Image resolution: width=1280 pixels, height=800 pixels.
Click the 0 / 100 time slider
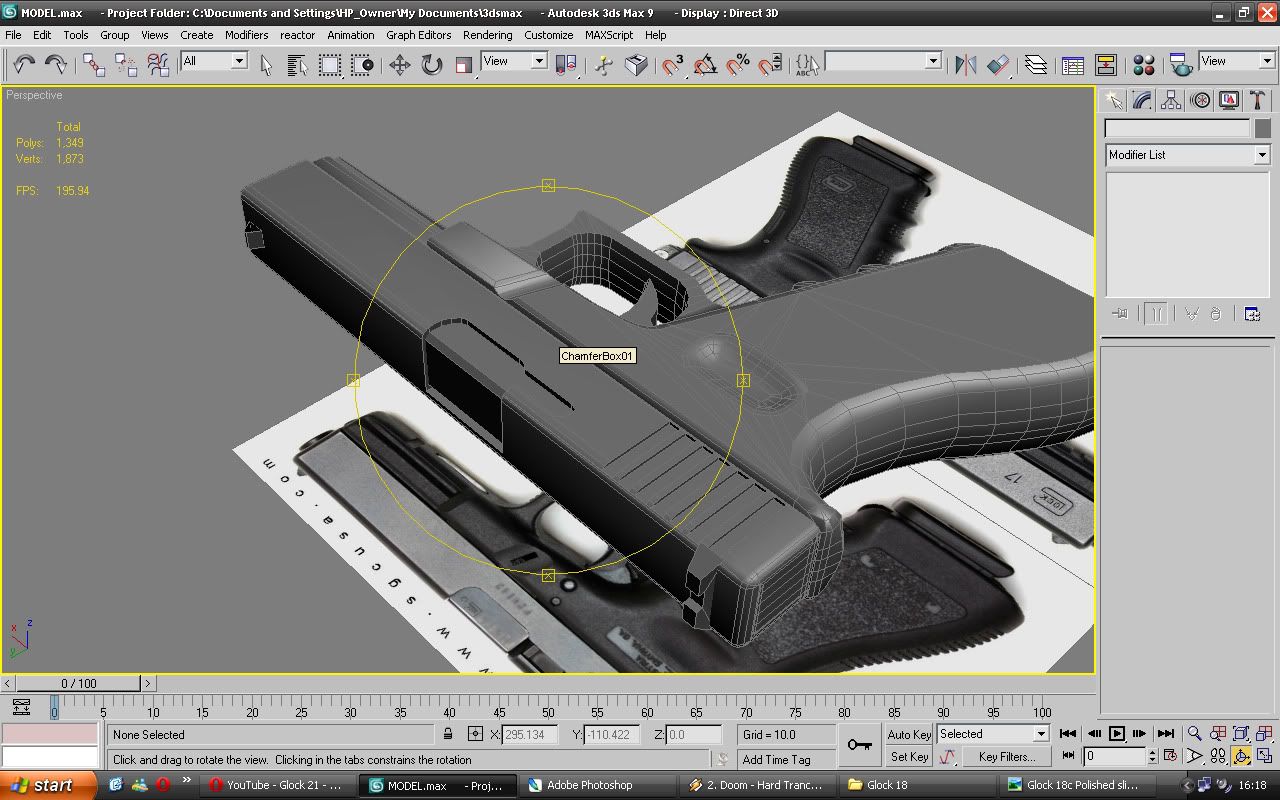79,684
